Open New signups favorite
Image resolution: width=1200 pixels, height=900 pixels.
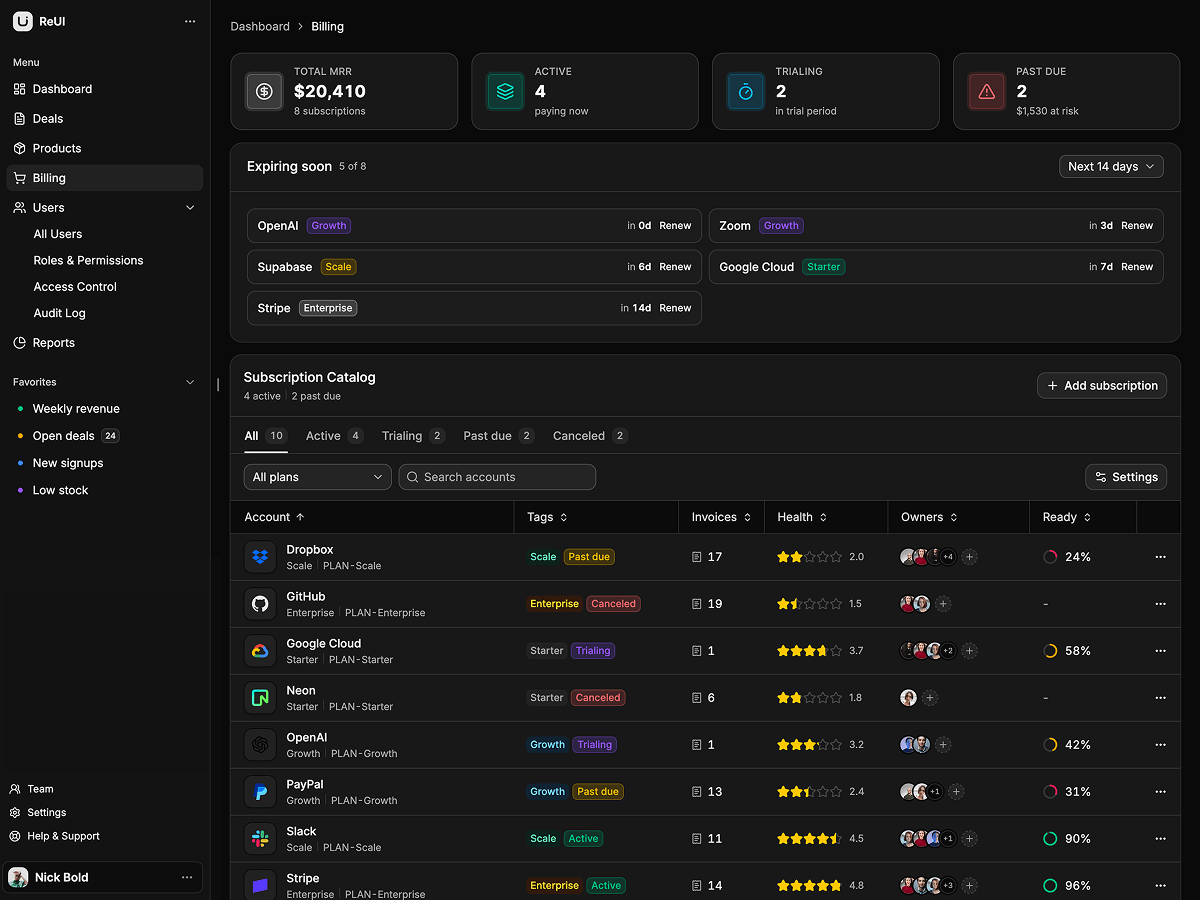coord(104,463)
